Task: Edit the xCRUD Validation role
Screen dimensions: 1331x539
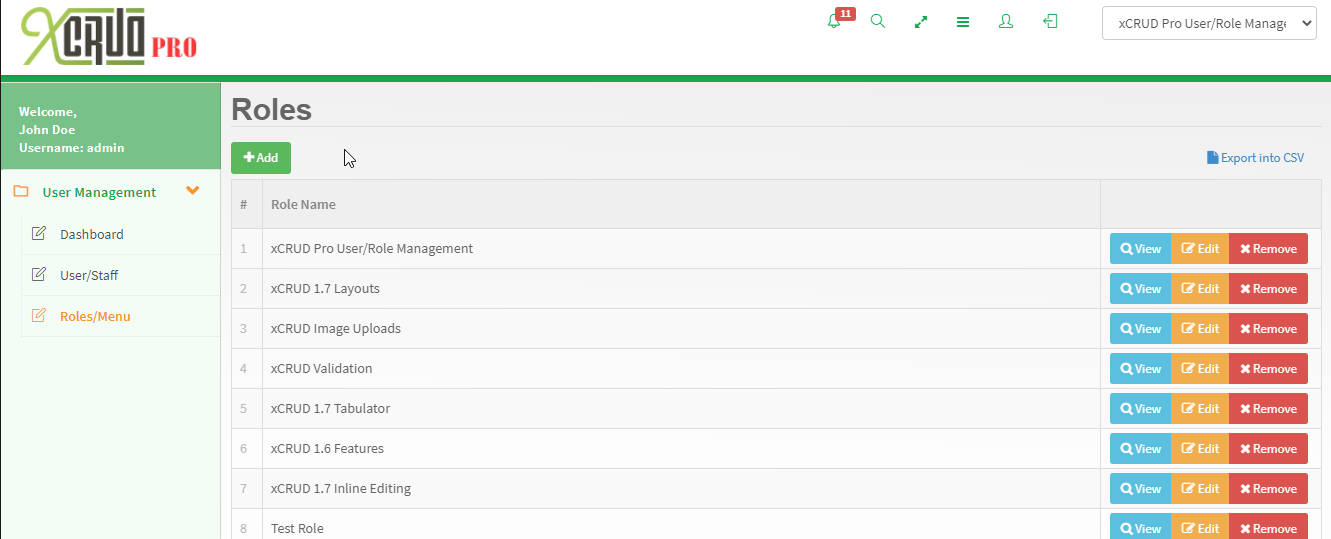Action: [x=1200, y=369]
